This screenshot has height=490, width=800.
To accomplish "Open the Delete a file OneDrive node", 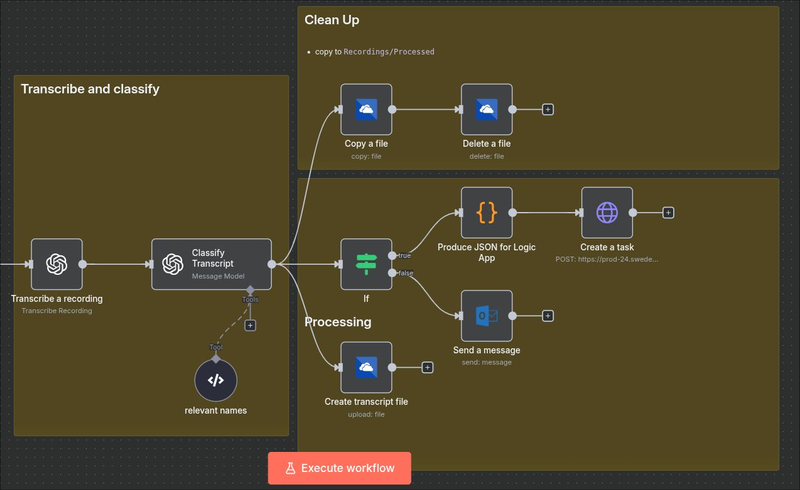I will click(x=487, y=109).
